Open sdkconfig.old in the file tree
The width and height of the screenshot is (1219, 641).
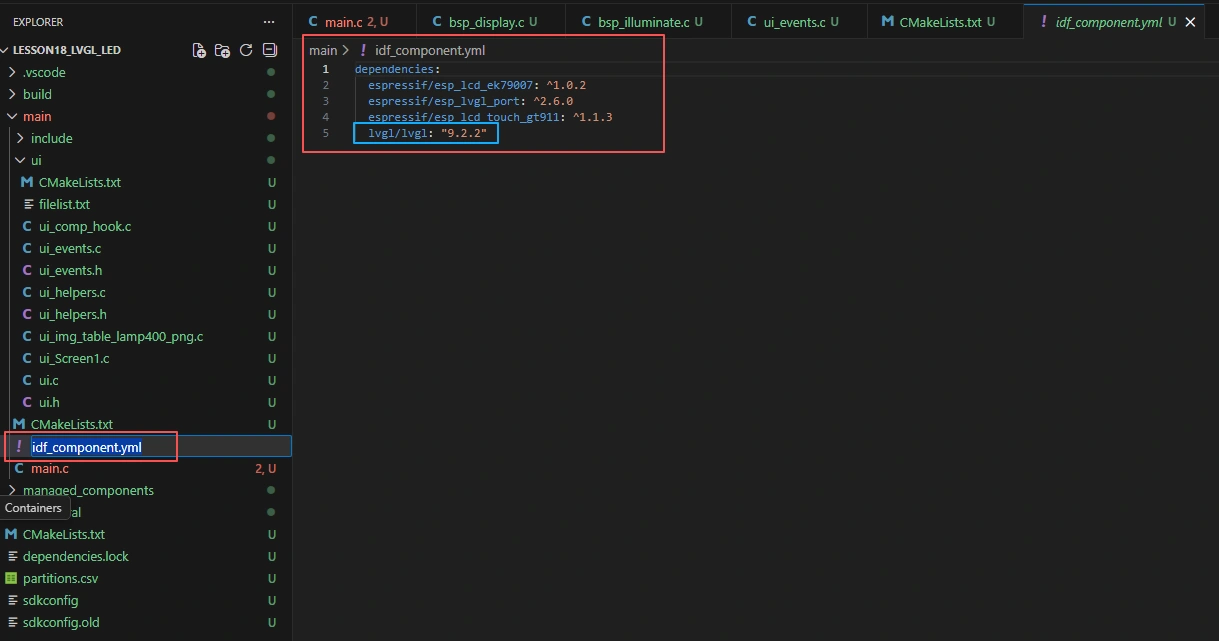(x=61, y=622)
